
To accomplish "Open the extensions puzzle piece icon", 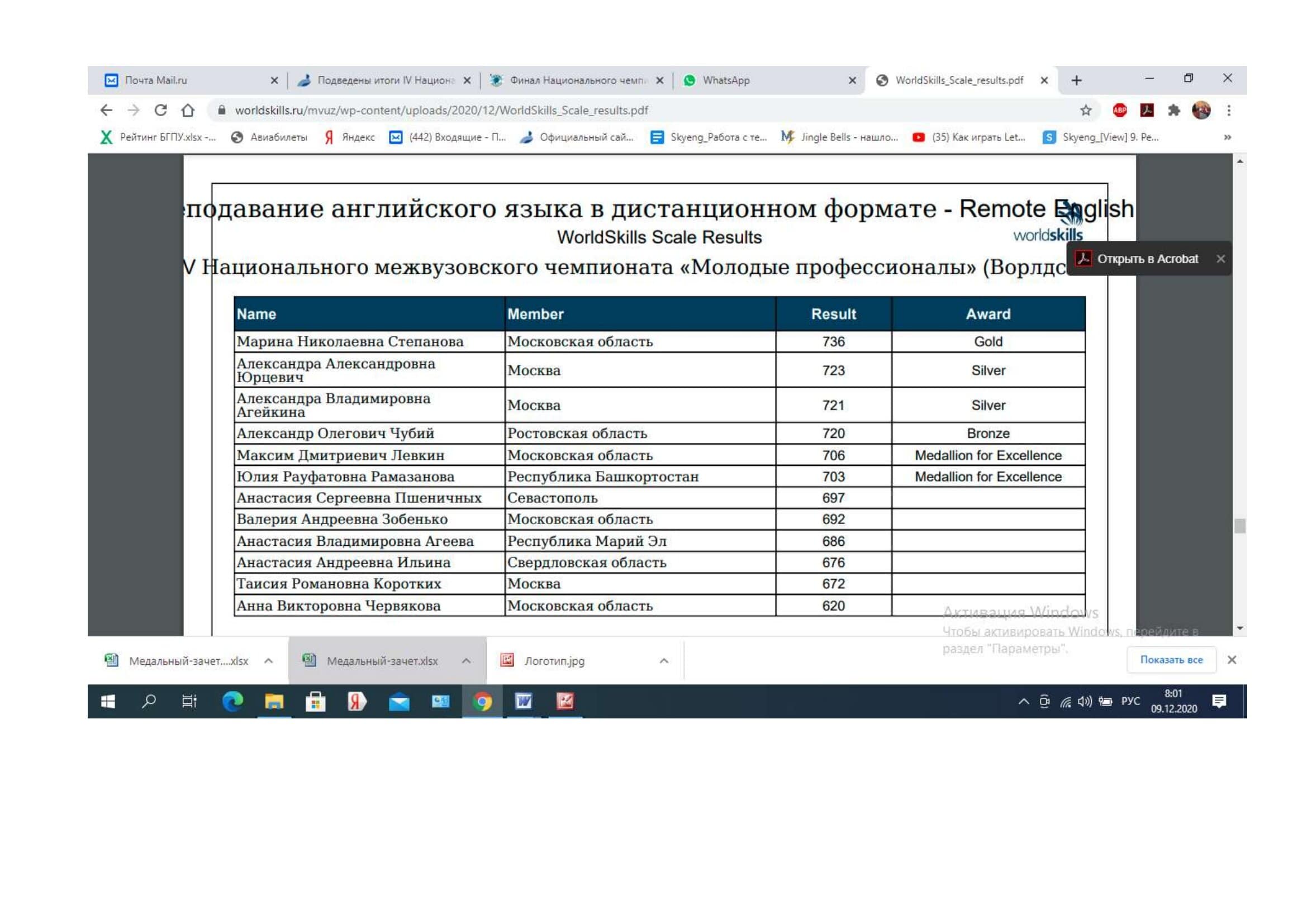I will pyautogui.click(x=1174, y=111).
